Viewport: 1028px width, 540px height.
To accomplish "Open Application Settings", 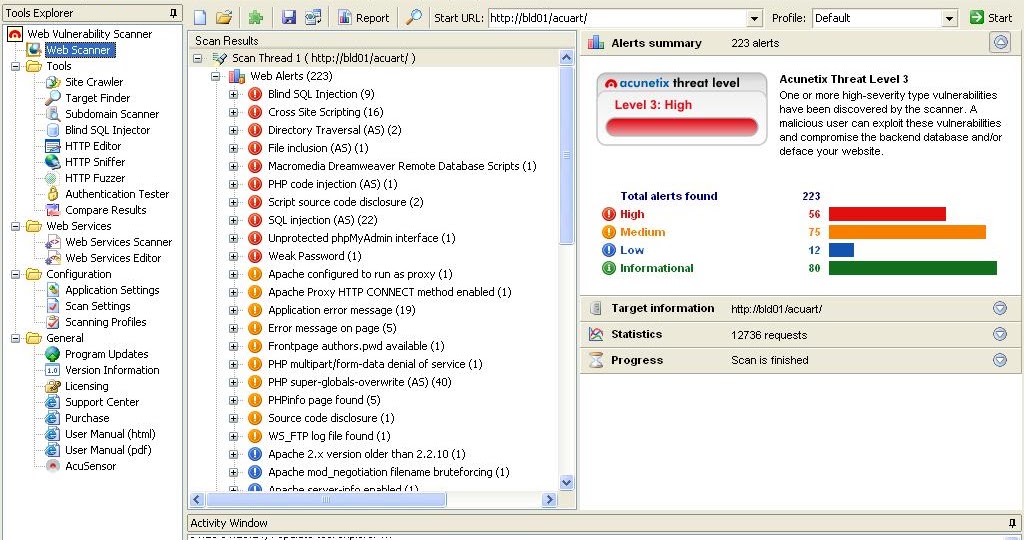I will point(112,290).
